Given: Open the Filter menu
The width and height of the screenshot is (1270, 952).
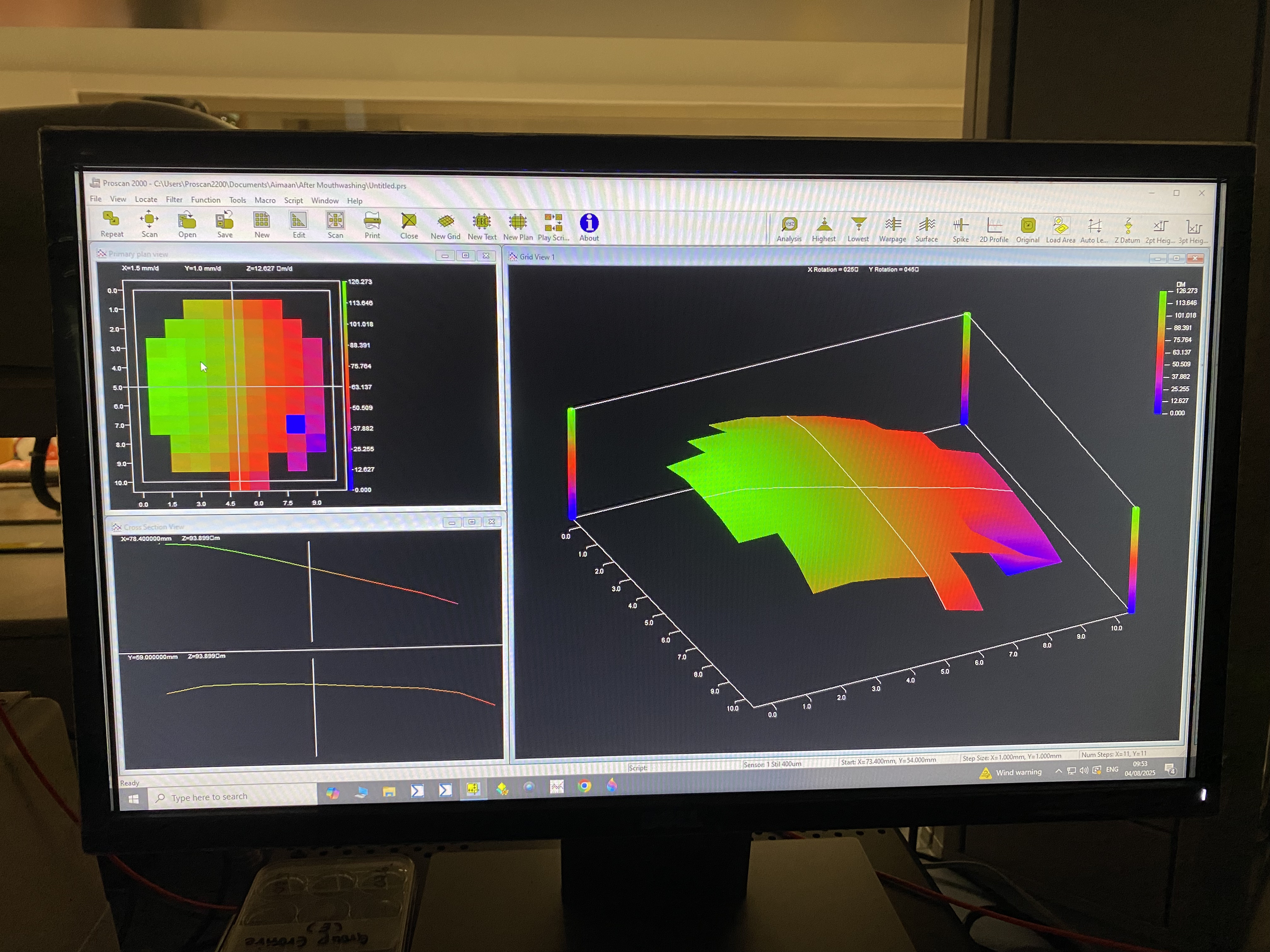Looking at the screenshot, I should tap(174, 200).
